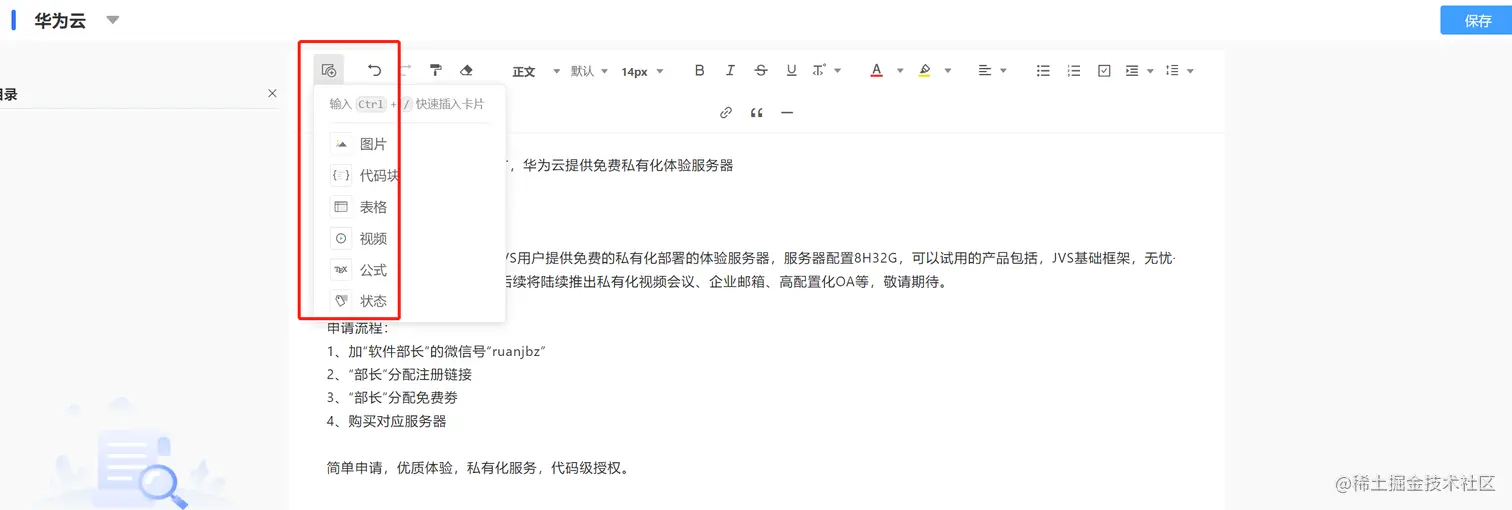Click the insert card icon
Screen dimensions: 1512x510
pyautogui.click(x=328, y=70)
